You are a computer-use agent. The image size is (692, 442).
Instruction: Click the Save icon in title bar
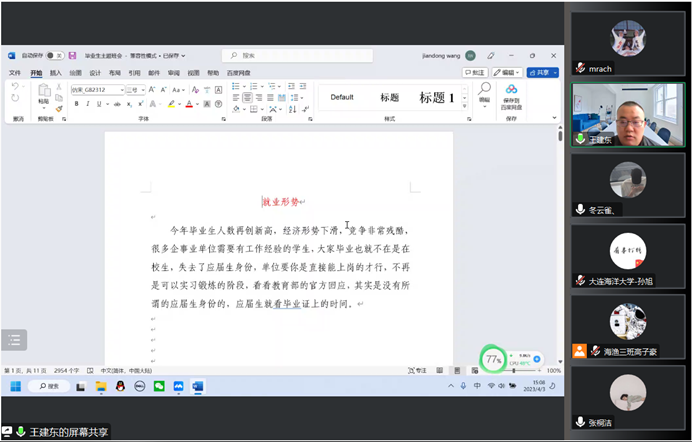coord(72,56)
